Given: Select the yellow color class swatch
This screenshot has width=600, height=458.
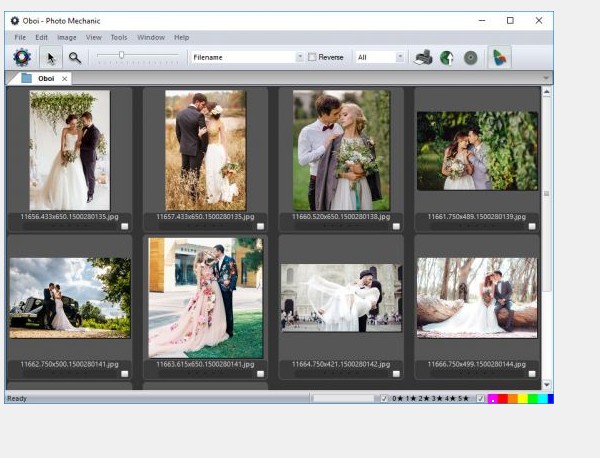Looking at the screenshot, I should pyautogui.click(x=522, y=399).
